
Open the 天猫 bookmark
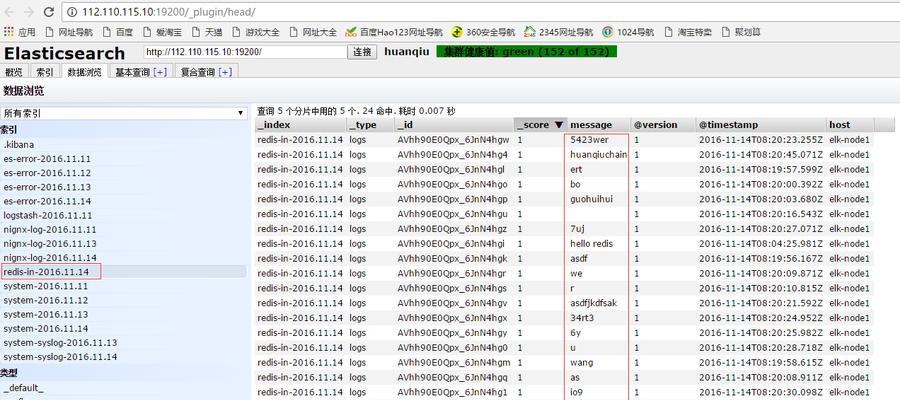207,32
